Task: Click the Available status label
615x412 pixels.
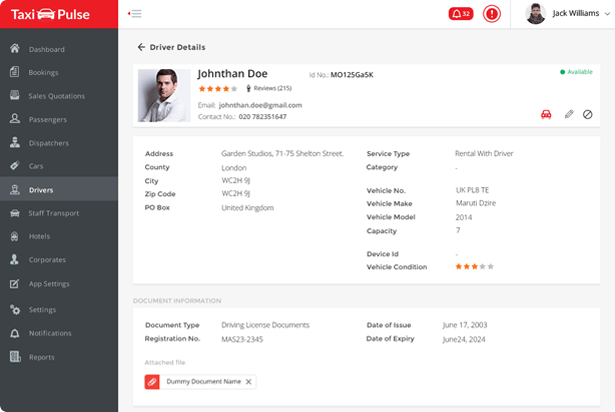Action: pos(580,72)
